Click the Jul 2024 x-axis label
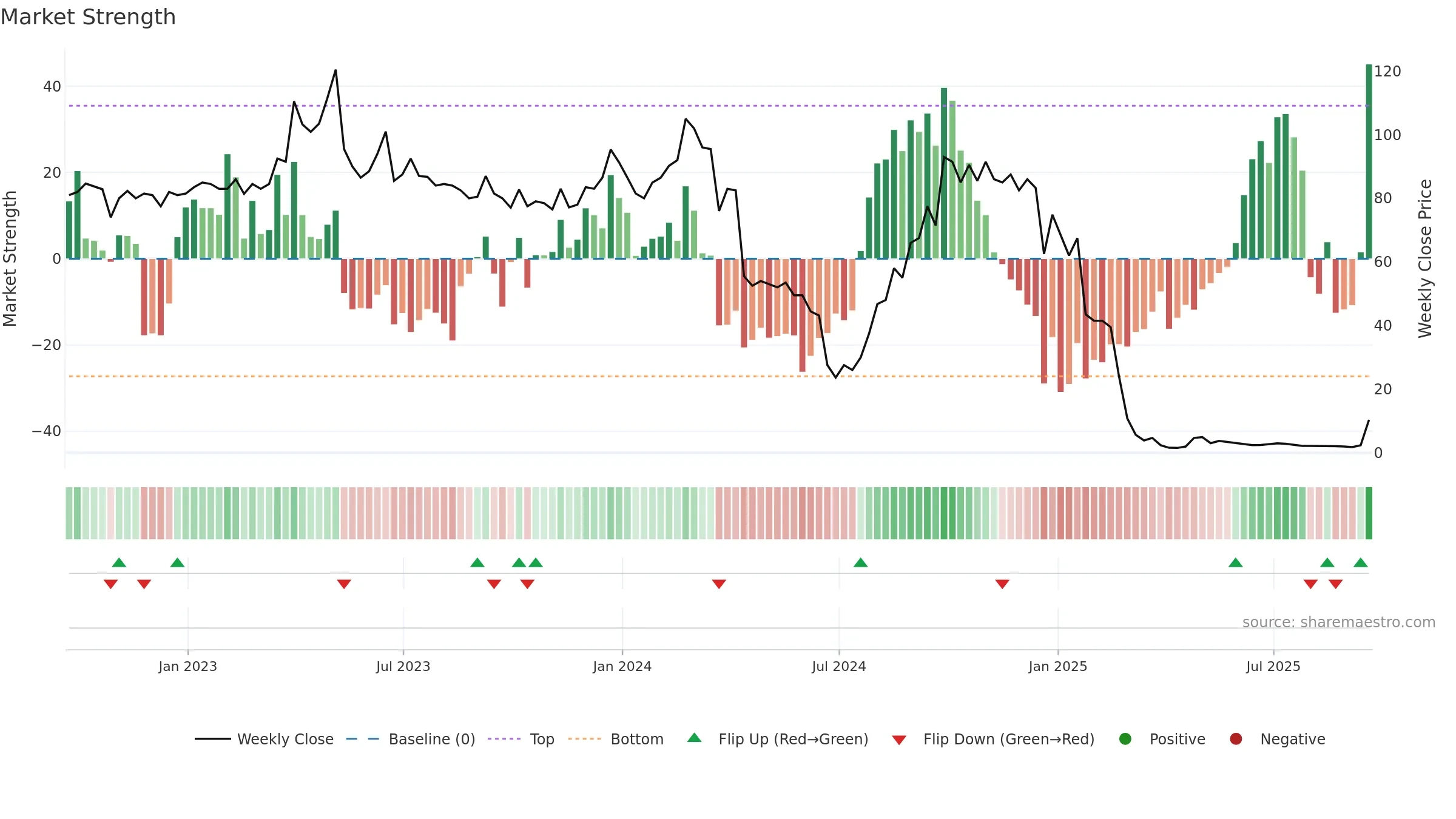 (839, 666)
